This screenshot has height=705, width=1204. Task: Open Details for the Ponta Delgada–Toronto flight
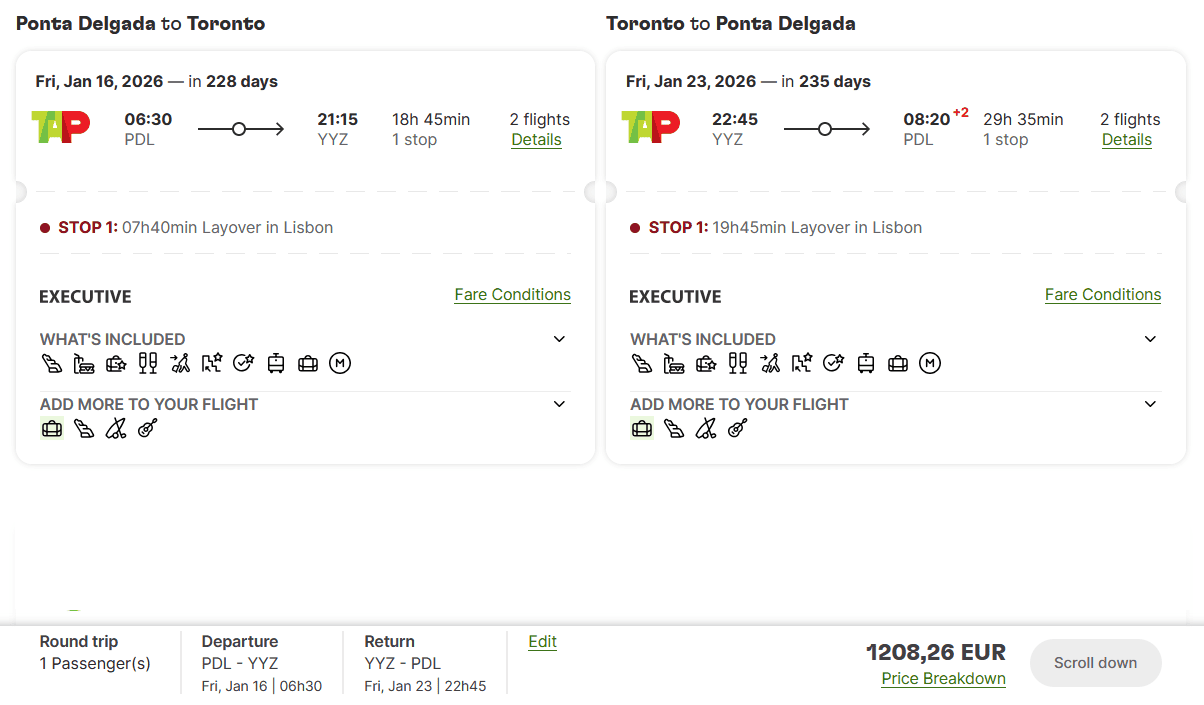pos(536,140)
